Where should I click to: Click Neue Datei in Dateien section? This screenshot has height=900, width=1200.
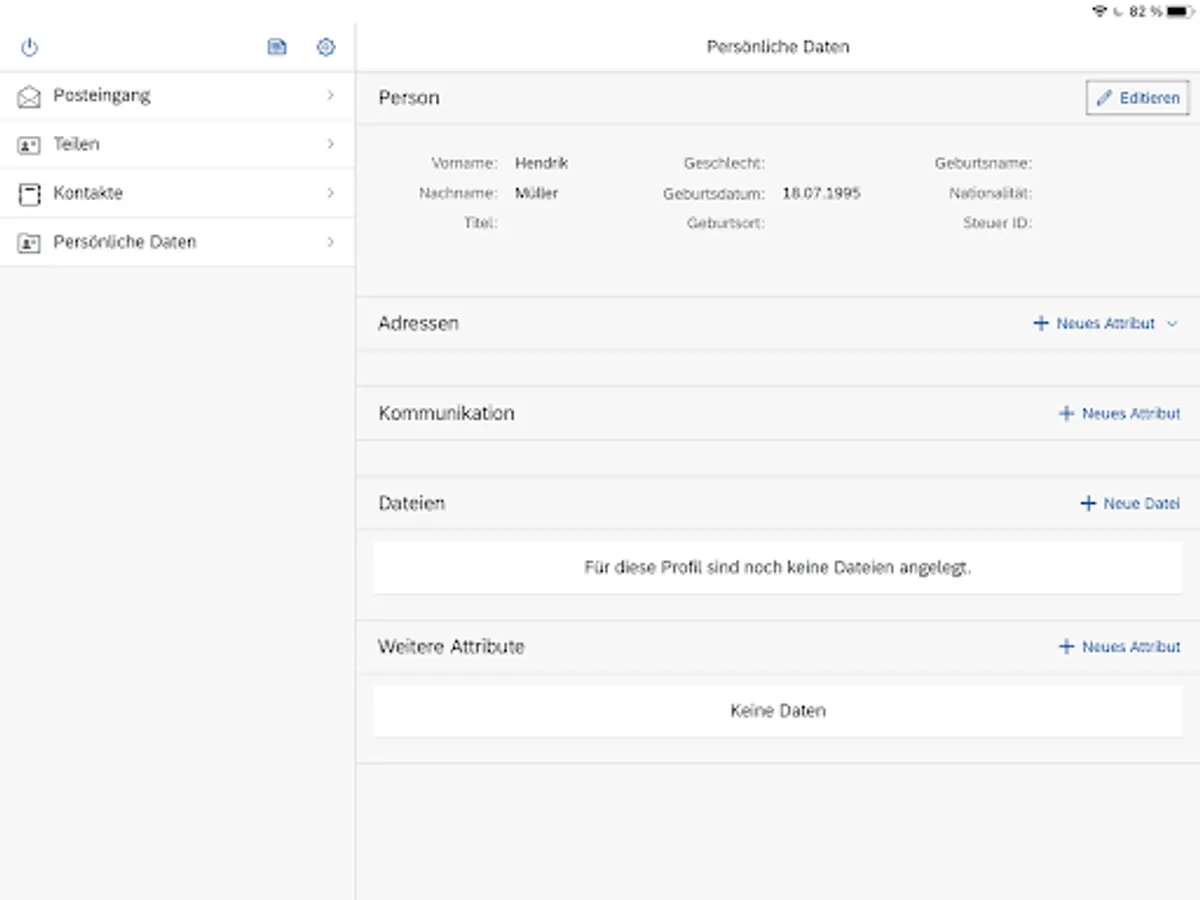click(1130, 504)
